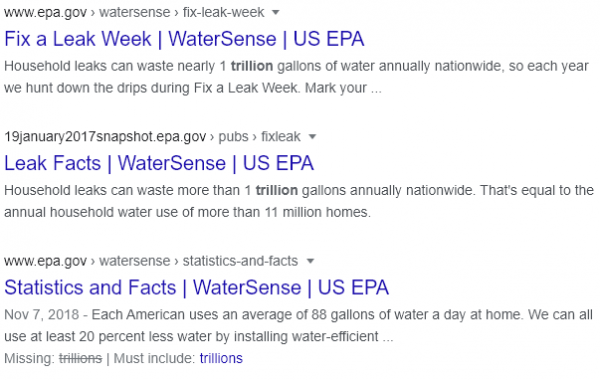Click the blue trillions must-include link
The width and height of the screenshot is (600, 380).
pos(221,359)
